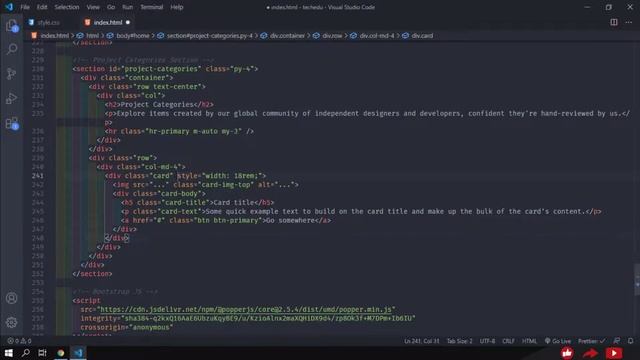Viewport: 640px width, 360px height.
Task: Open the popper.min.js CDN link
Action: (246, 309)
